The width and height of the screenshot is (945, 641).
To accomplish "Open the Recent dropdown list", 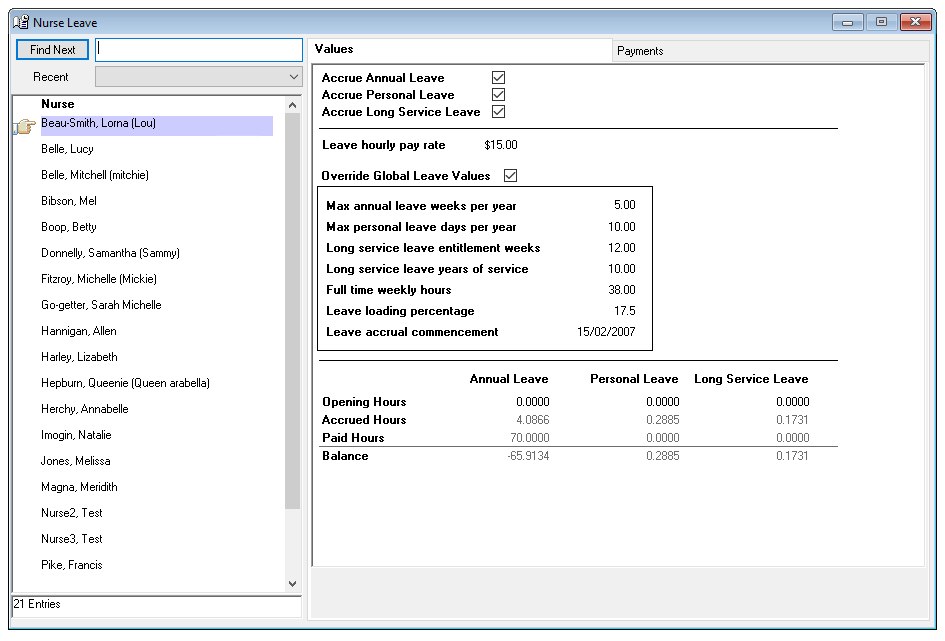I will pyautogui.click(x=198, y=77).
